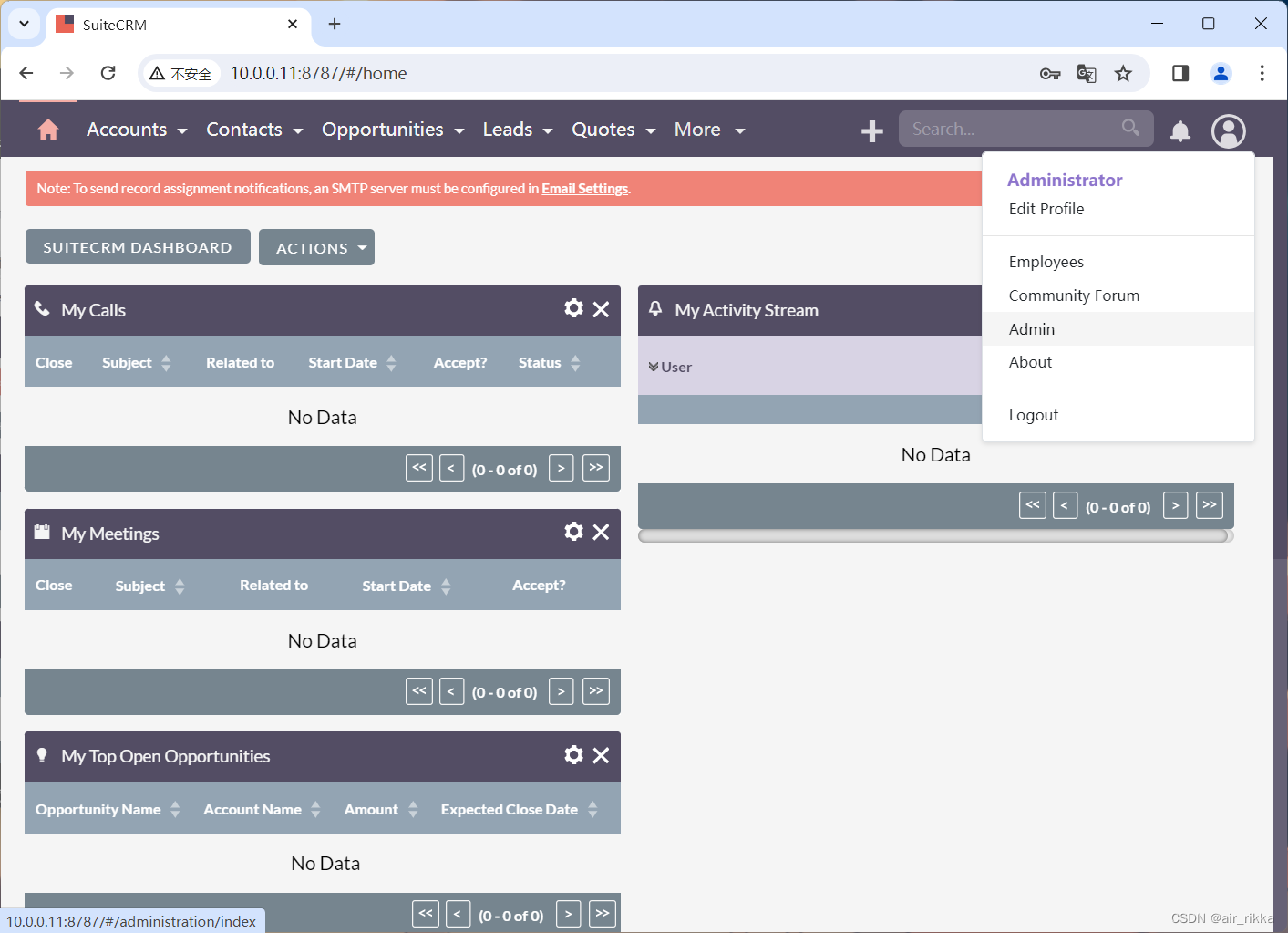Click the Home icon in the navigation bar
Viewport: 1288px width, 933px height.
click(47, 130)
